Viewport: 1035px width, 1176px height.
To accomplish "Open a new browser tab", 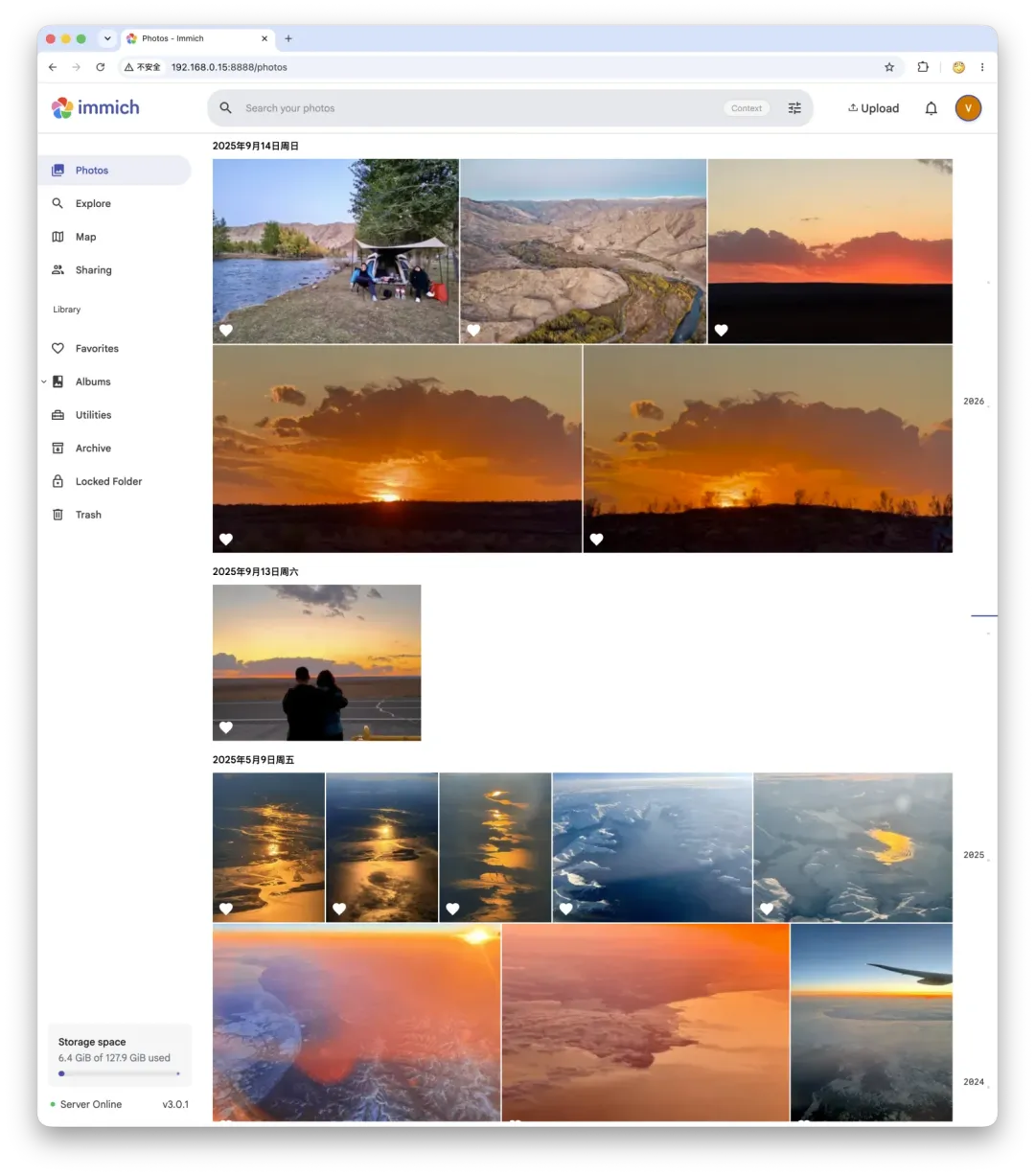I will coord(288,38).
